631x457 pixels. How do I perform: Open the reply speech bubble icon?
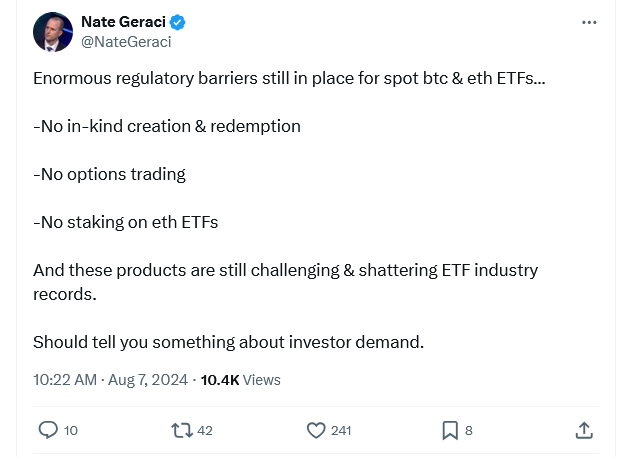pos(48,430)
